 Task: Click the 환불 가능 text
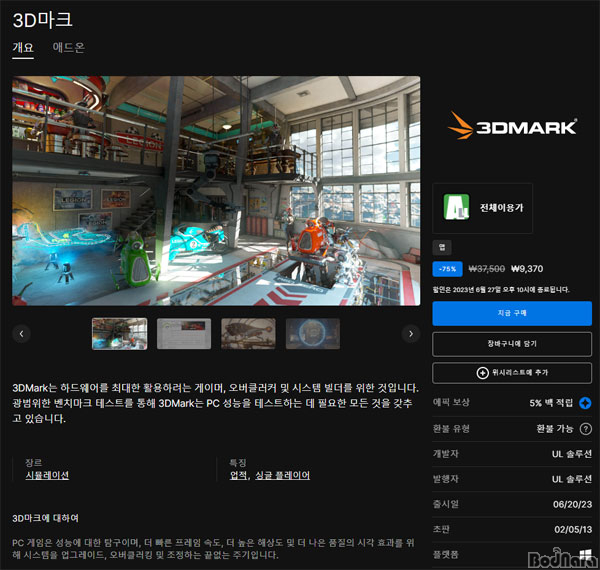pyautogui.click(x=555, y=429)
